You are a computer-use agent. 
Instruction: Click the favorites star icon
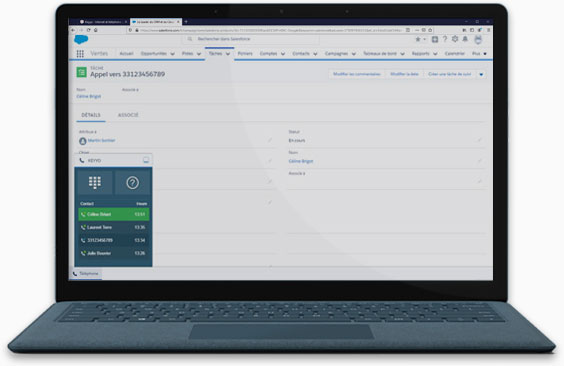tap(418, 39)
